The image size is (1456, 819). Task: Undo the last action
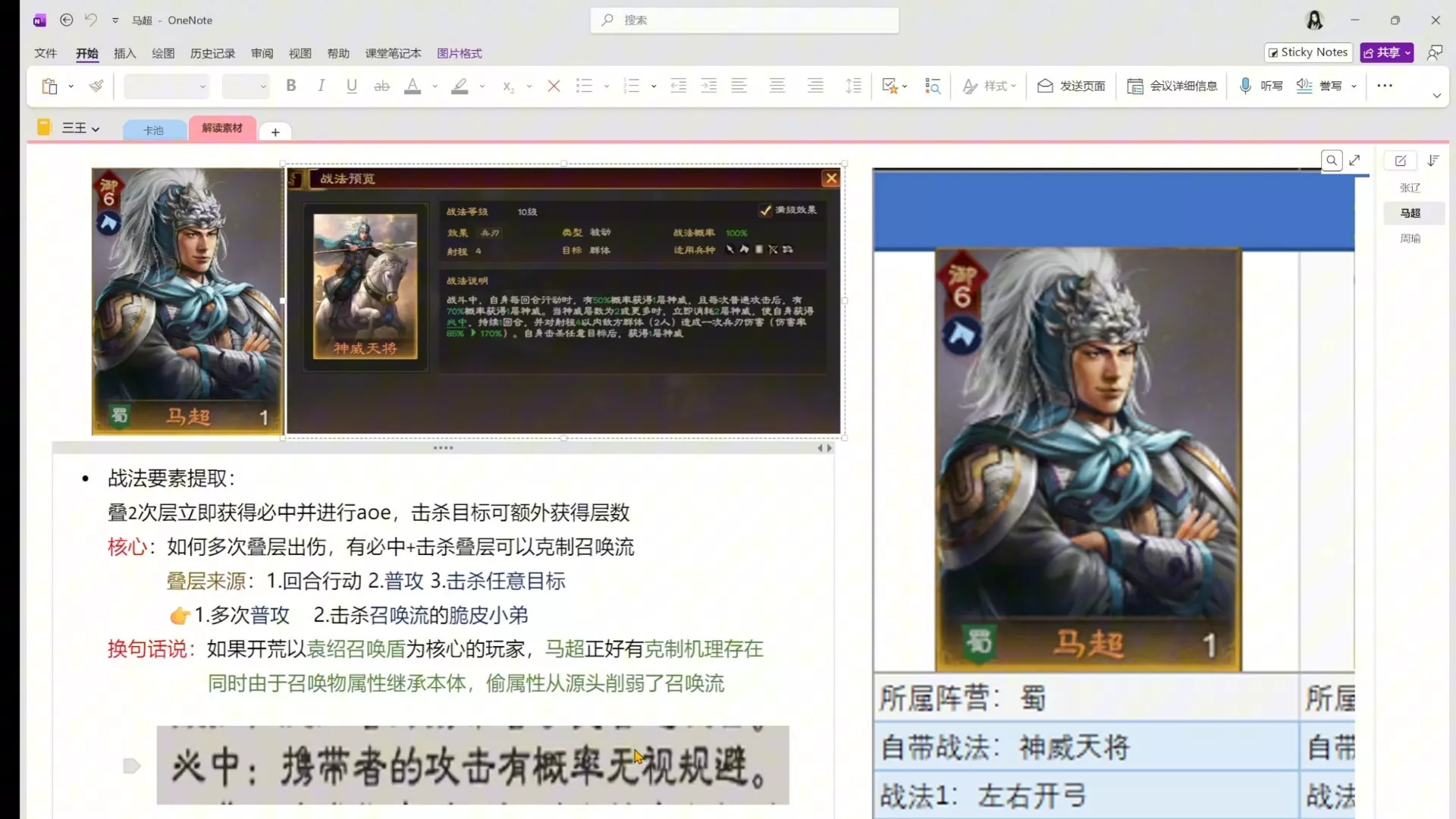[x=91, y=20]
